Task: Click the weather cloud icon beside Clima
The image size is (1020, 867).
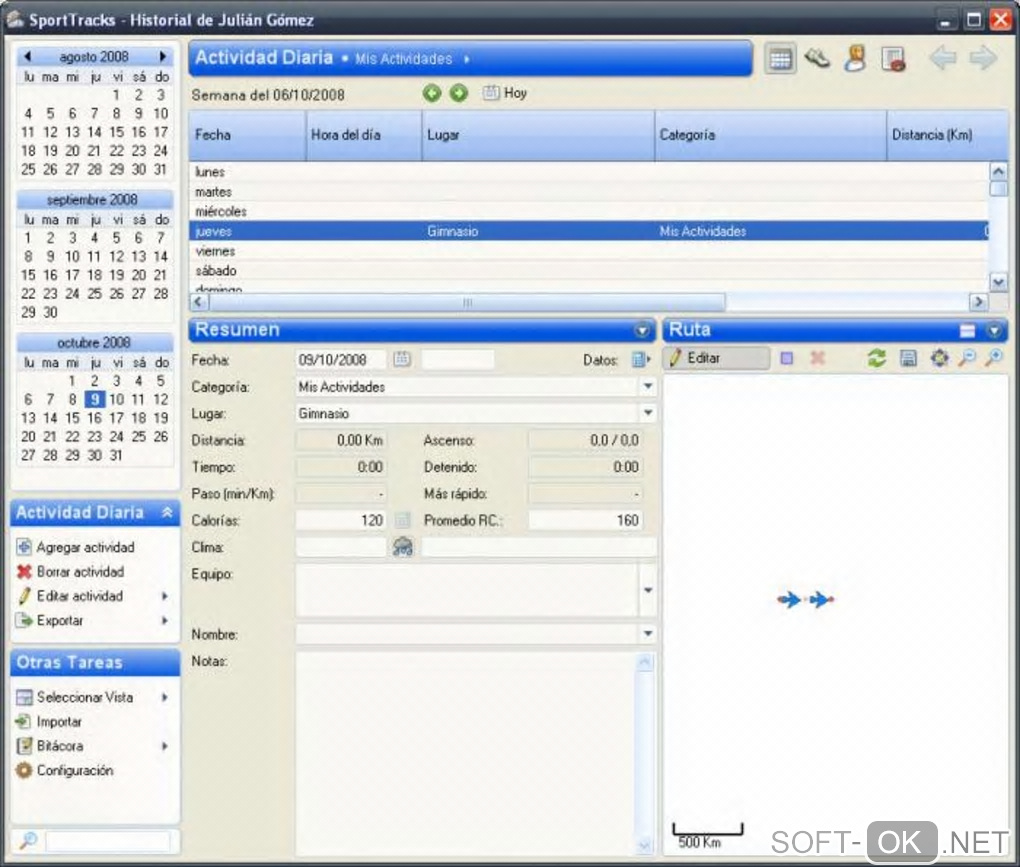Action: click(x=403, y=547)
